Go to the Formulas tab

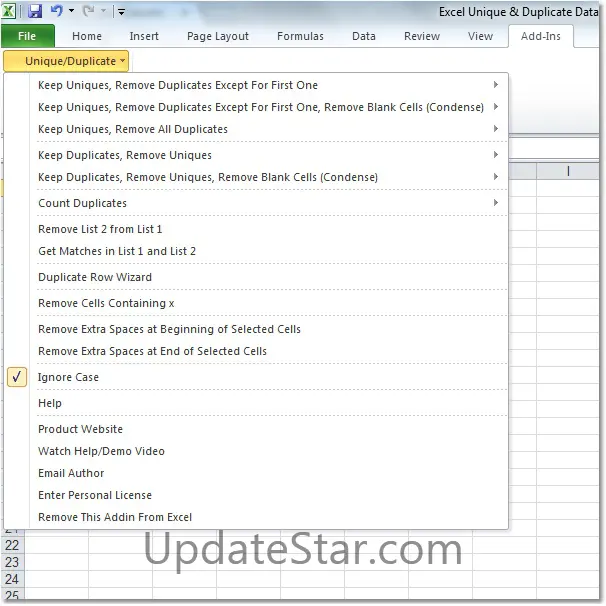click(x=300, y=36)
